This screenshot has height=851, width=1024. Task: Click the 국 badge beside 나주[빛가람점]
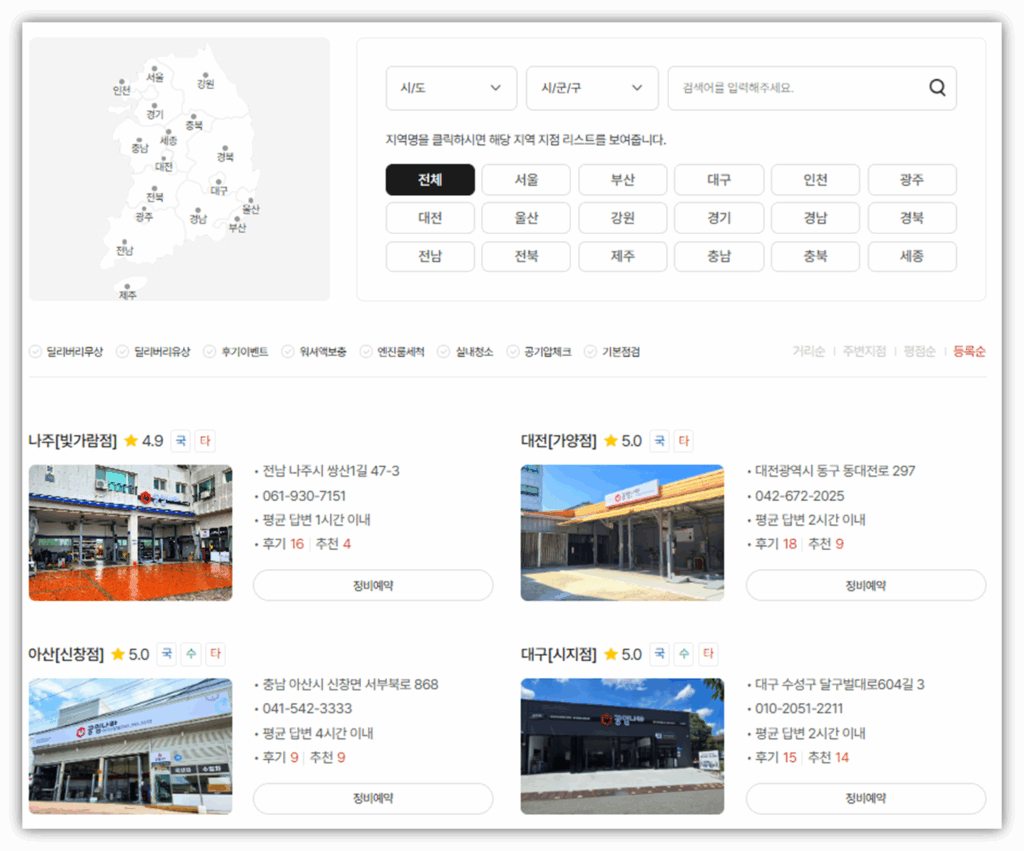[180, 441]
